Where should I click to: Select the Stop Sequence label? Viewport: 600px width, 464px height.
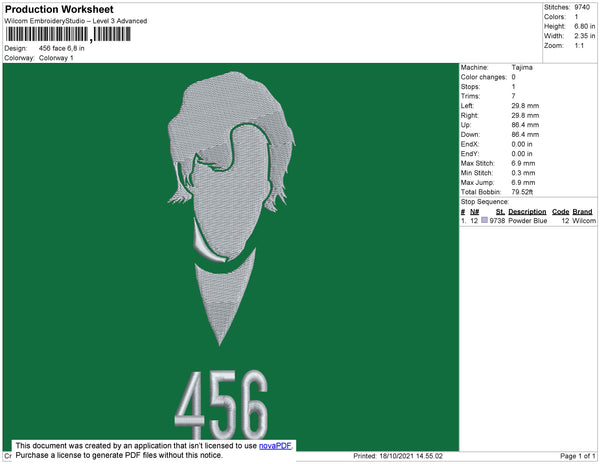tap(484, 202)
